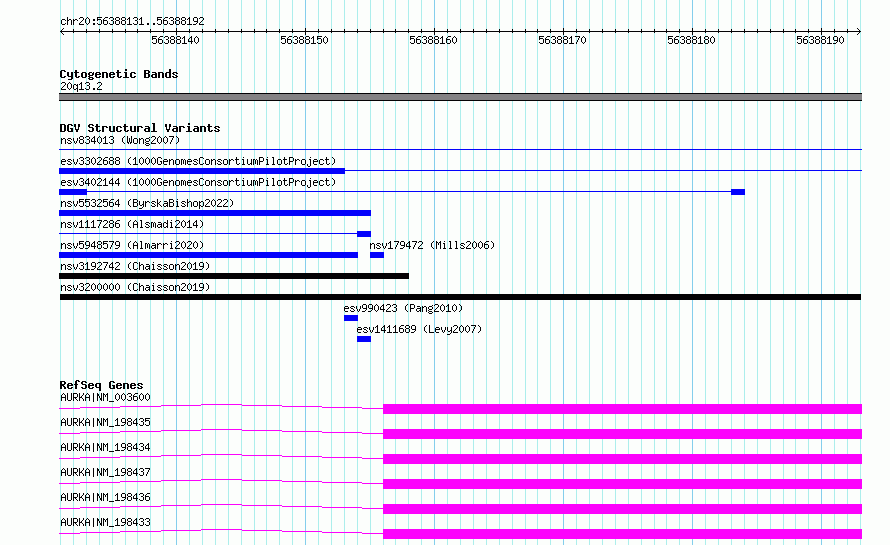
Task: Open variant esv3302688 label
Action: click(x=198, y=161)
